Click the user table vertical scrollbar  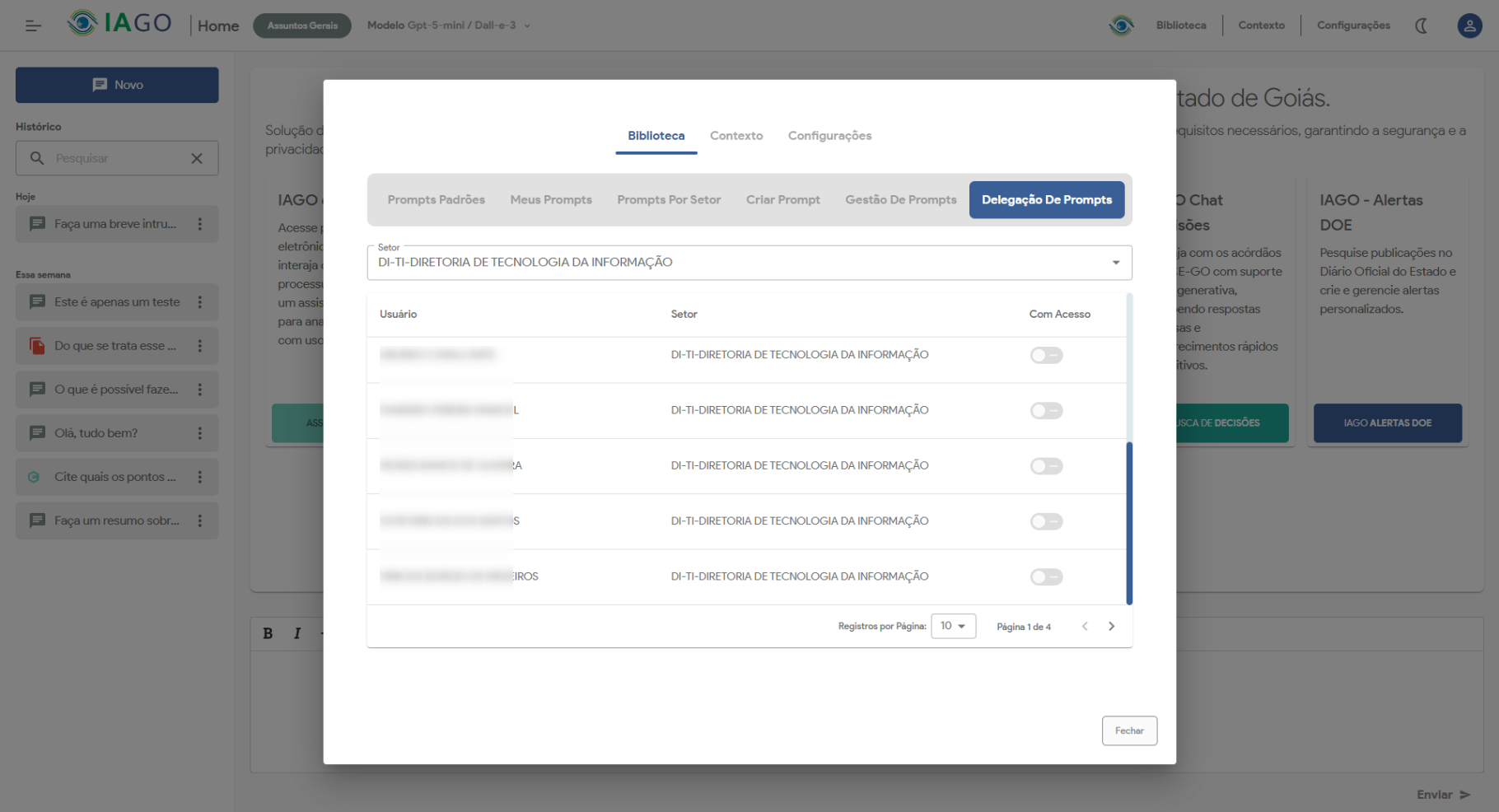coord(1129,523)
